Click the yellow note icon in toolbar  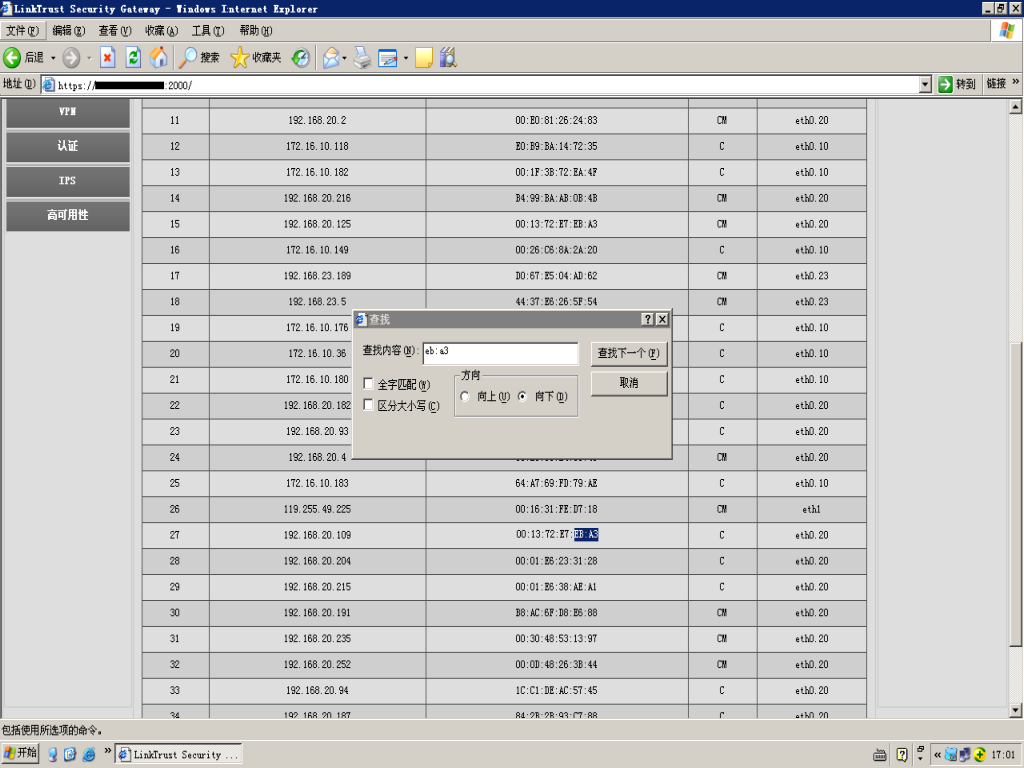(x=424, y=58)
